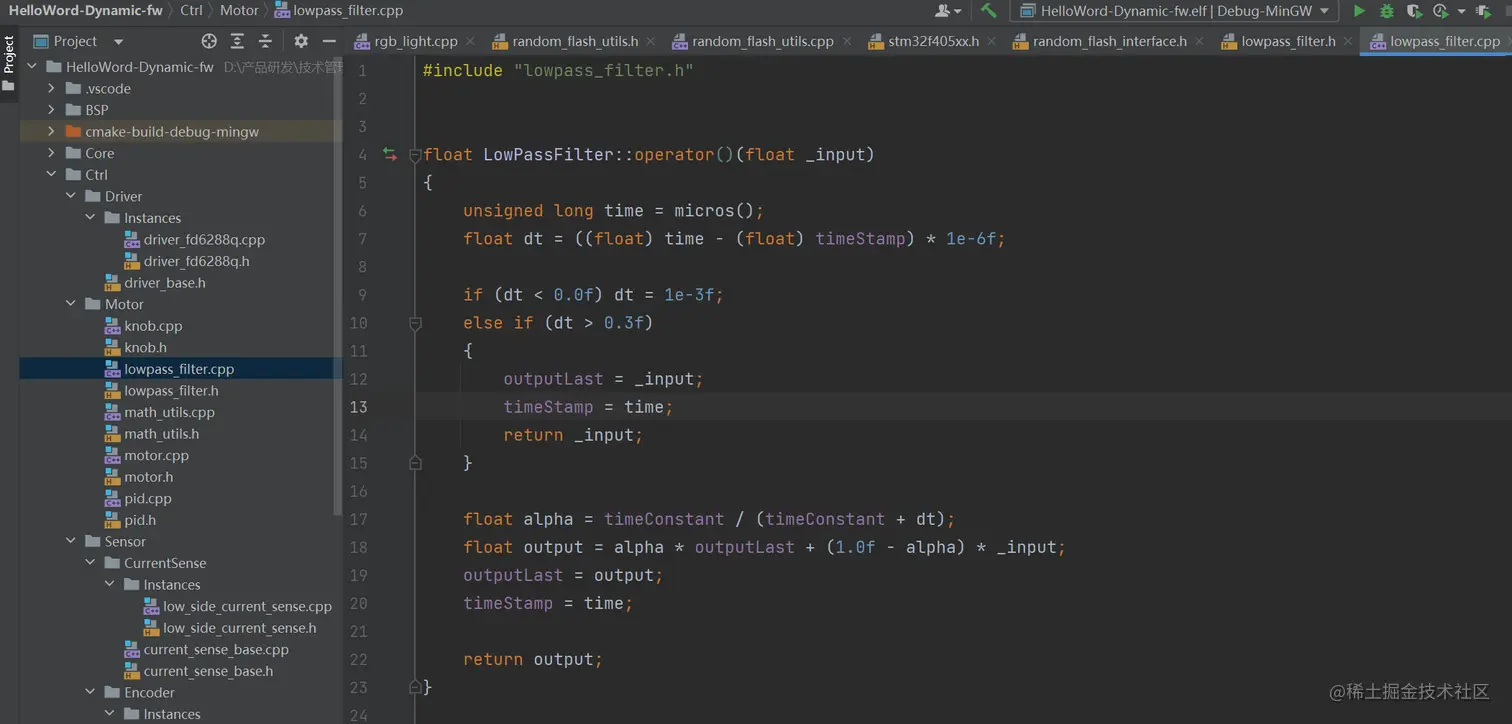Viewport: 1512px width, 724px height.
Task: Collapse the Motor folder
Action: click(x=70, y=304)
